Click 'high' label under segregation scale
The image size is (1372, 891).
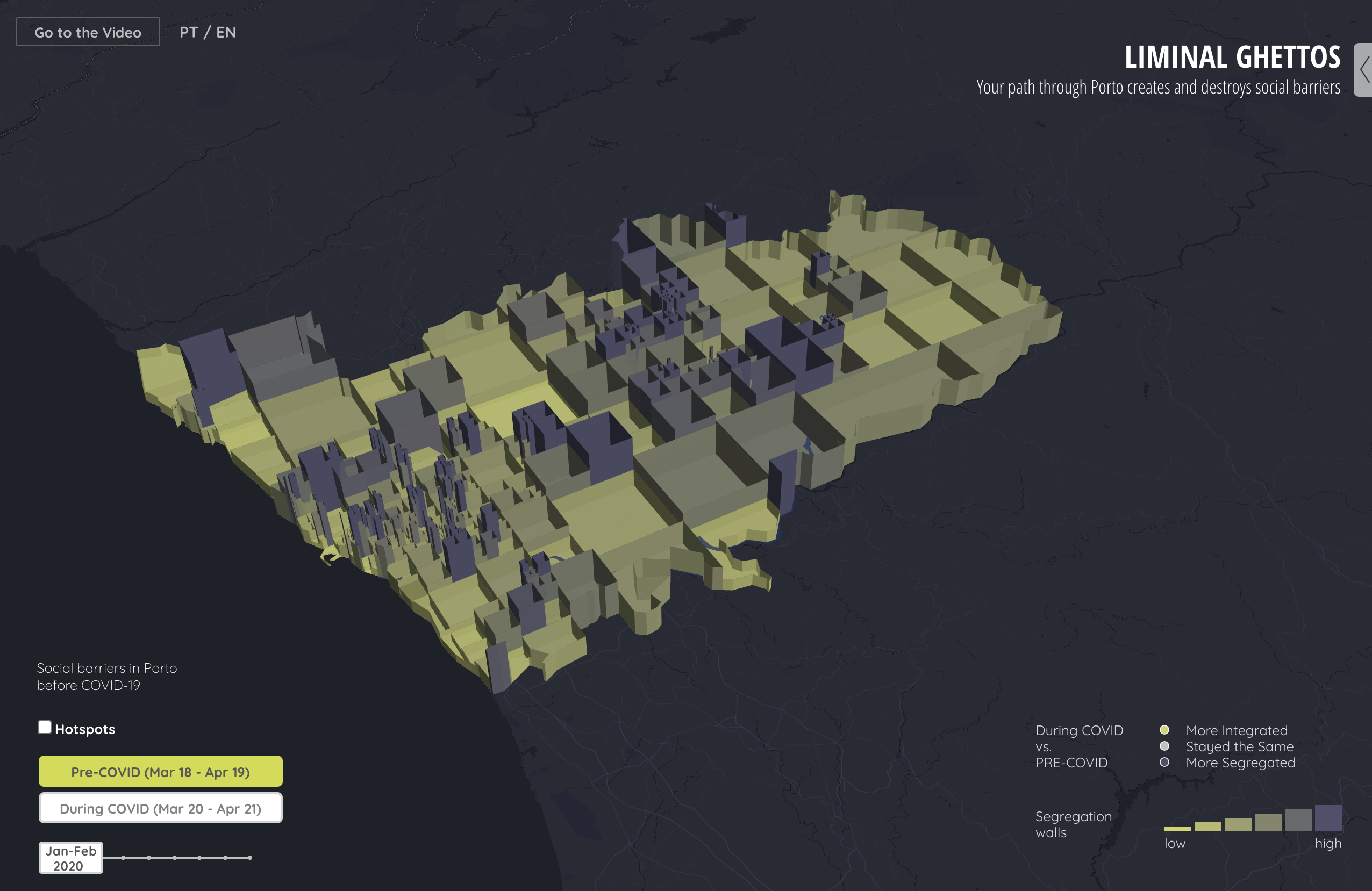tap(1328, 843)
